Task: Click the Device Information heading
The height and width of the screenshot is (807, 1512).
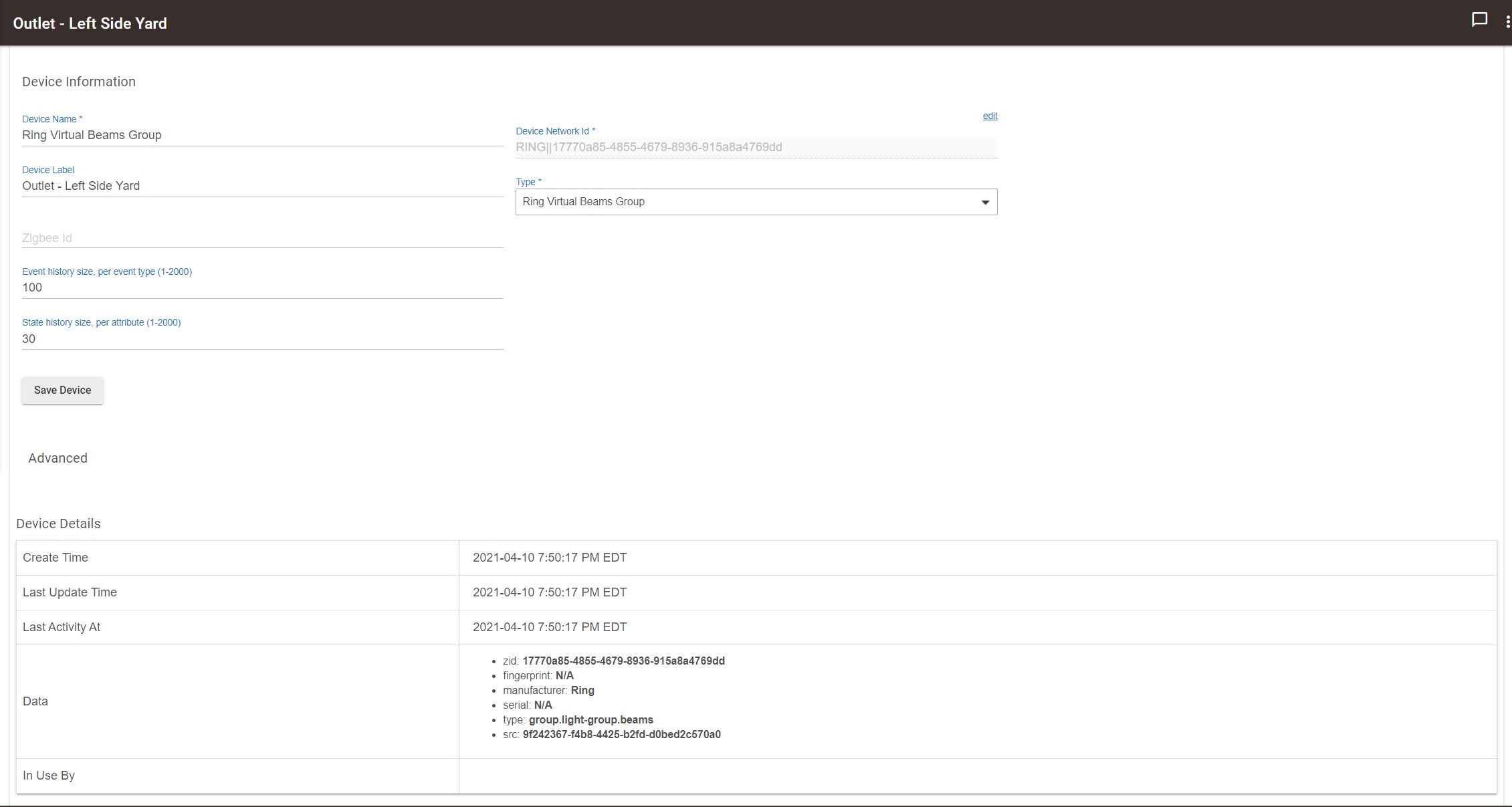Action: pyautogui.click(x=79, y=82)
